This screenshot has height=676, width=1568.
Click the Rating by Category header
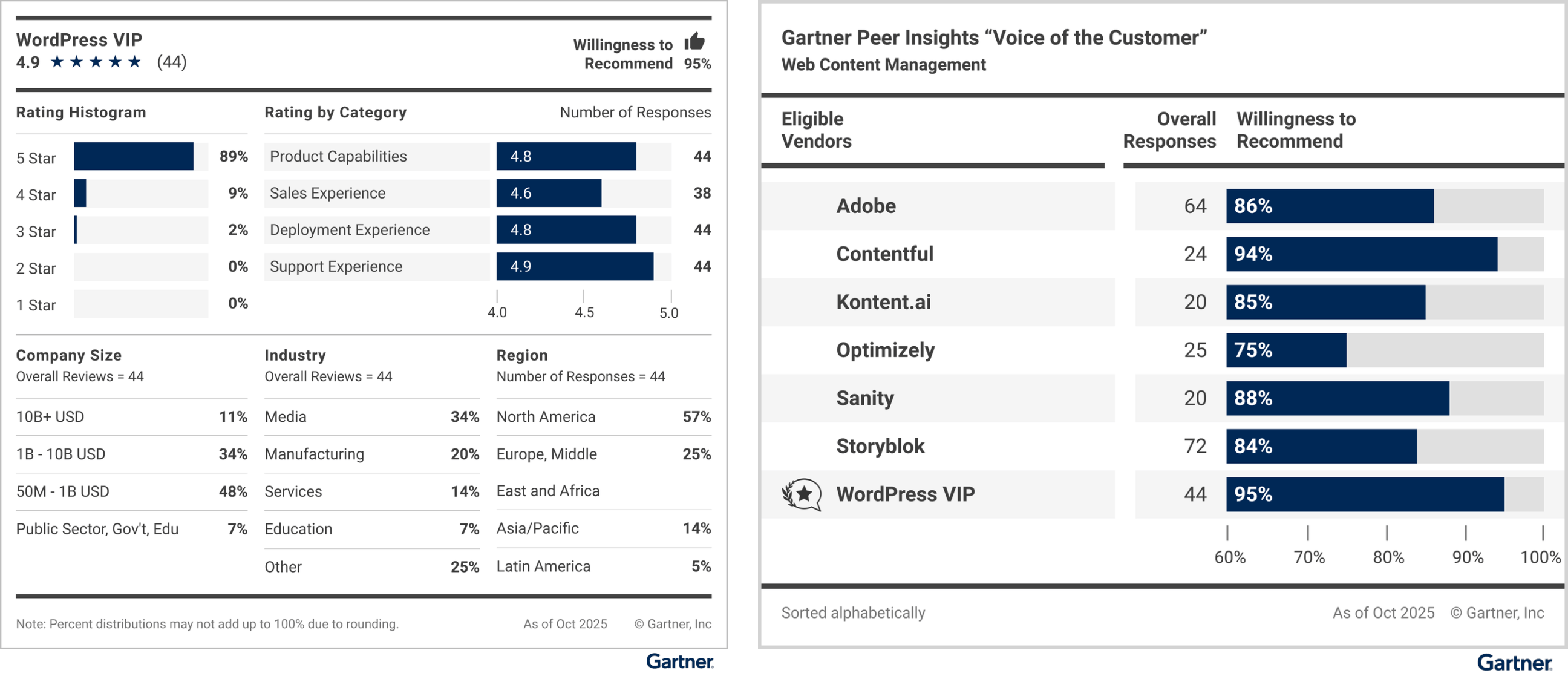335,112
